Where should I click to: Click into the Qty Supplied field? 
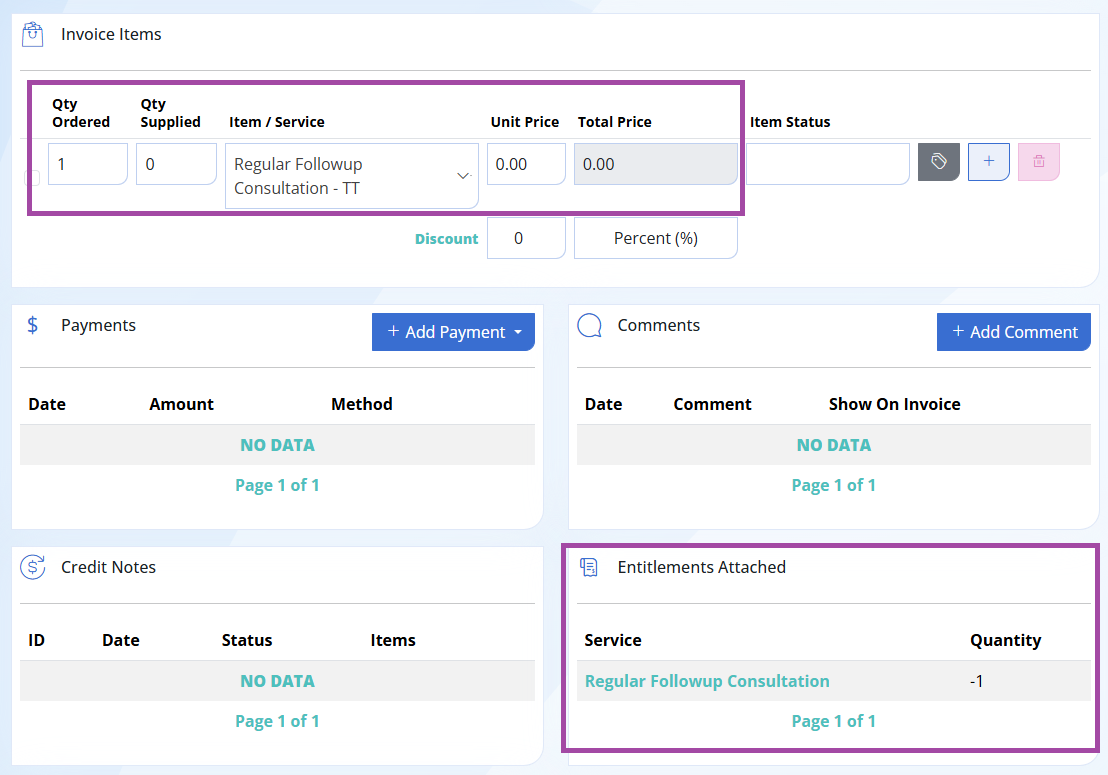point(176,164)
